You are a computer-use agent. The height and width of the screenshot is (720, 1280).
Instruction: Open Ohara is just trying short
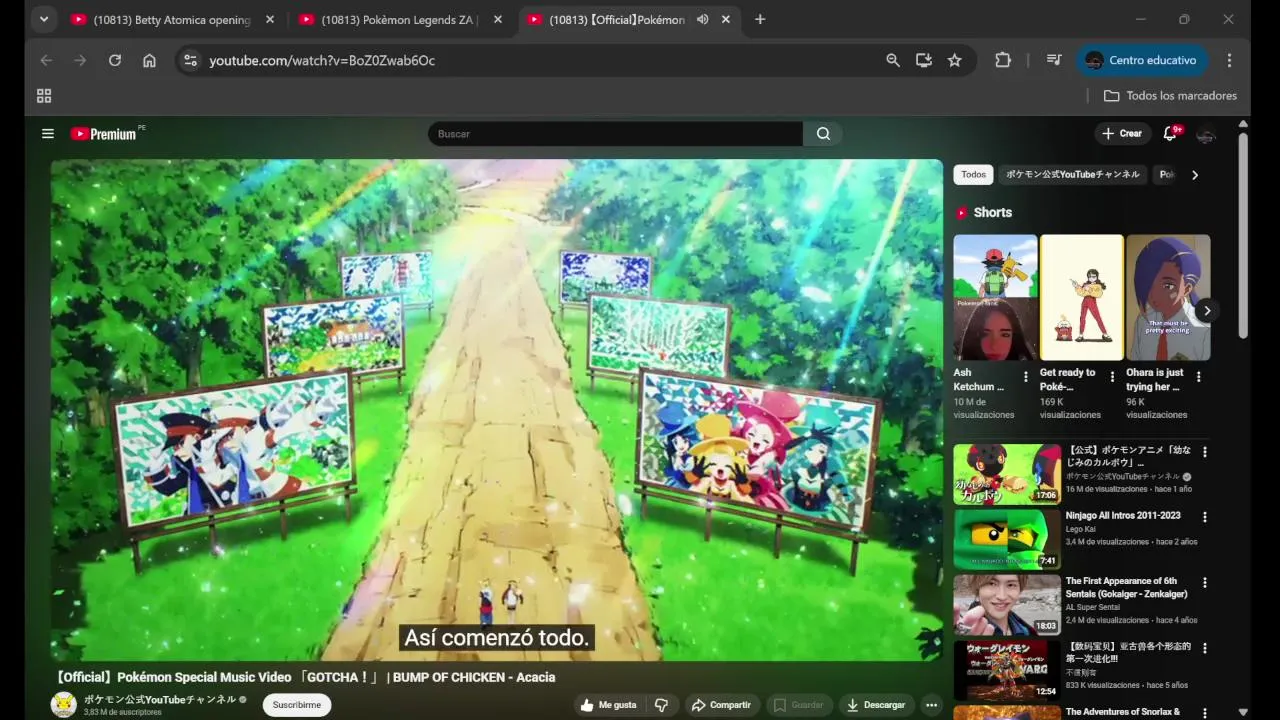coord(1168,297)
